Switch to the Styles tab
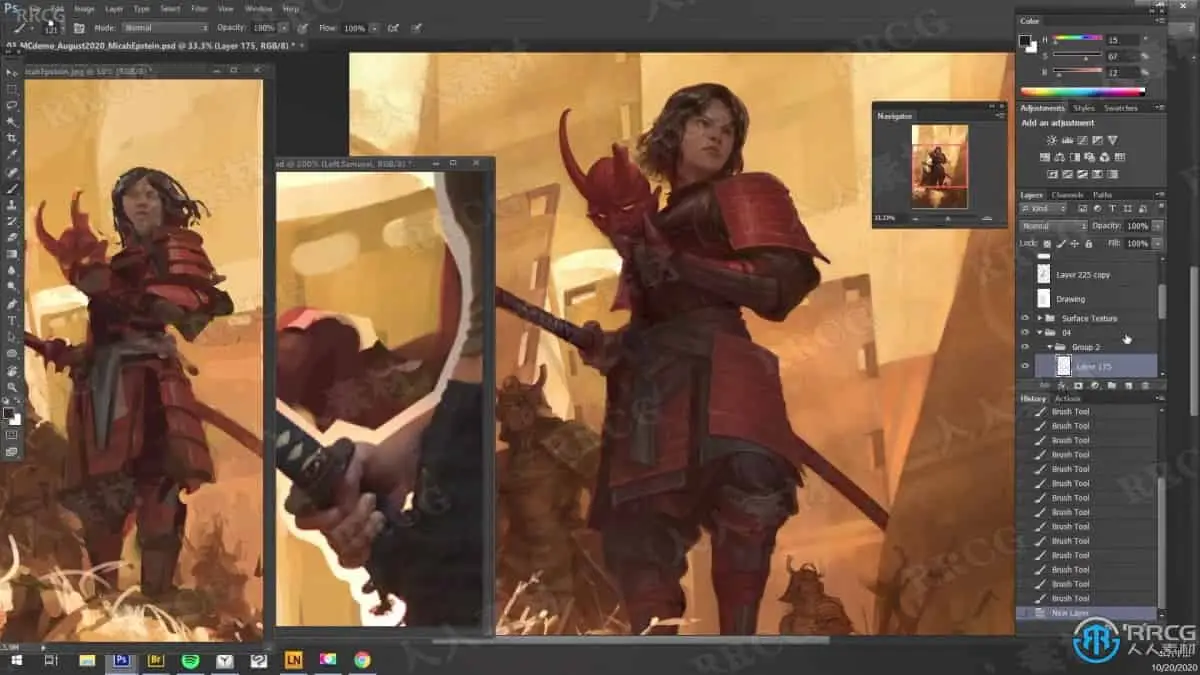 pos(1084,108)
